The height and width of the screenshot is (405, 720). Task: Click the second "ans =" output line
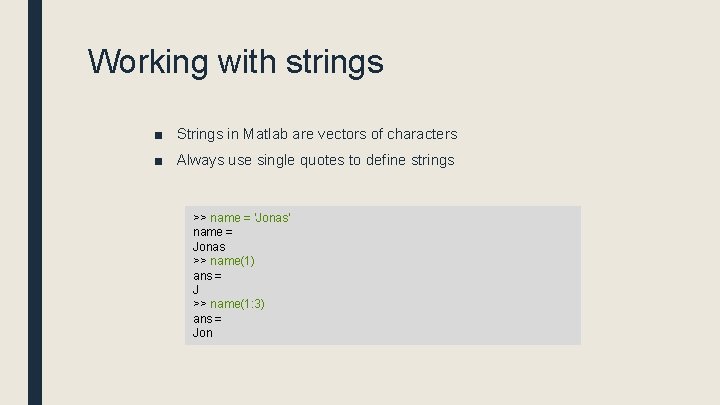(207, 318)
